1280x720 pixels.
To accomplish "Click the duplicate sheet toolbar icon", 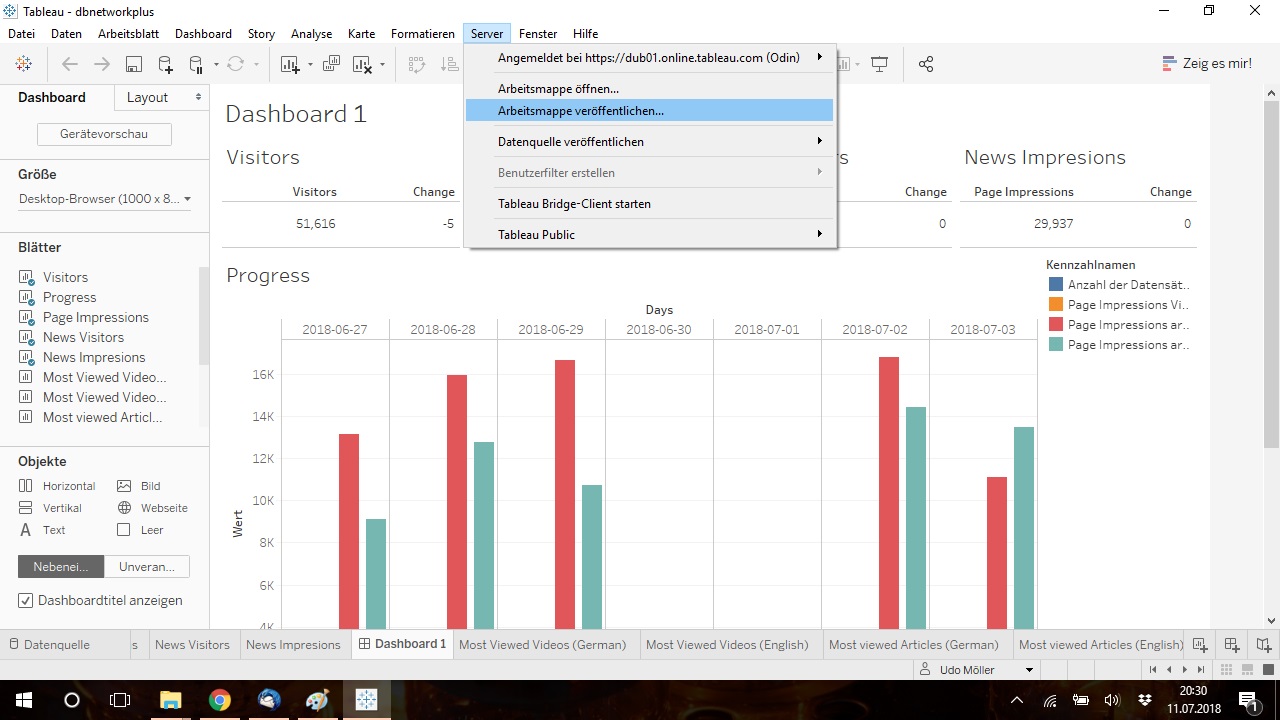I will [x=331, y=64].
